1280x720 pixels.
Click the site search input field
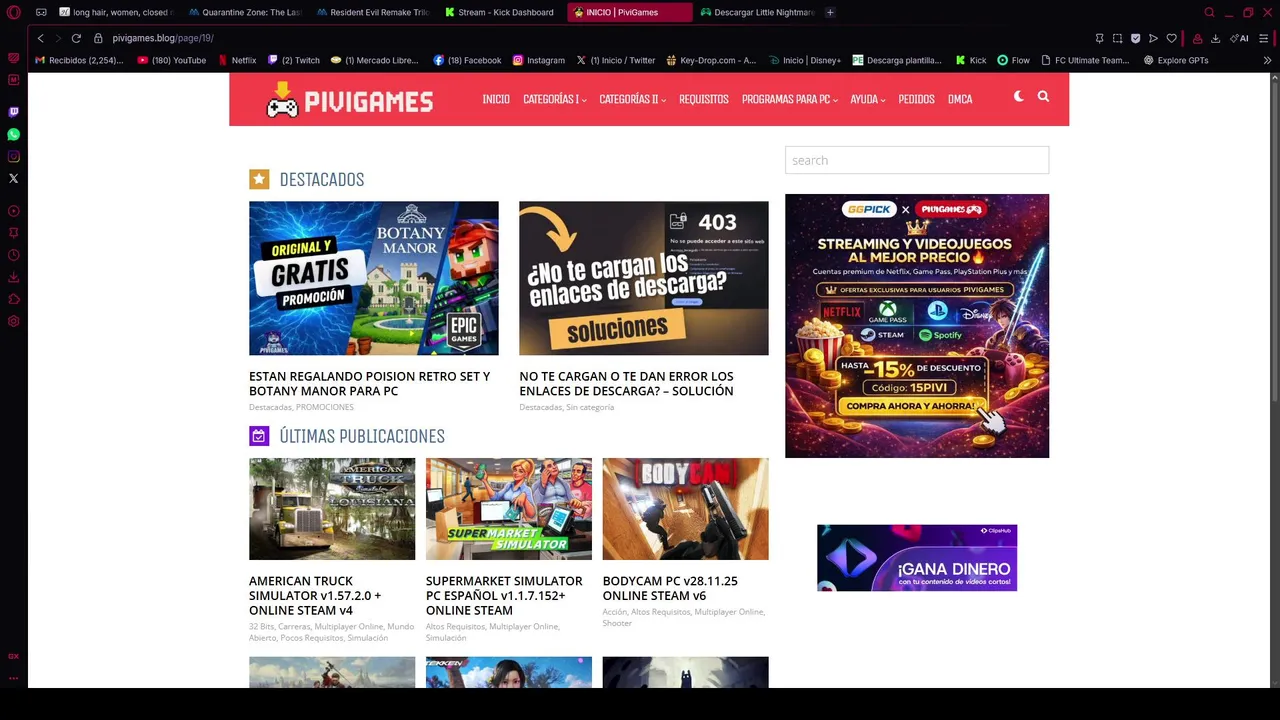pos(917,160)
